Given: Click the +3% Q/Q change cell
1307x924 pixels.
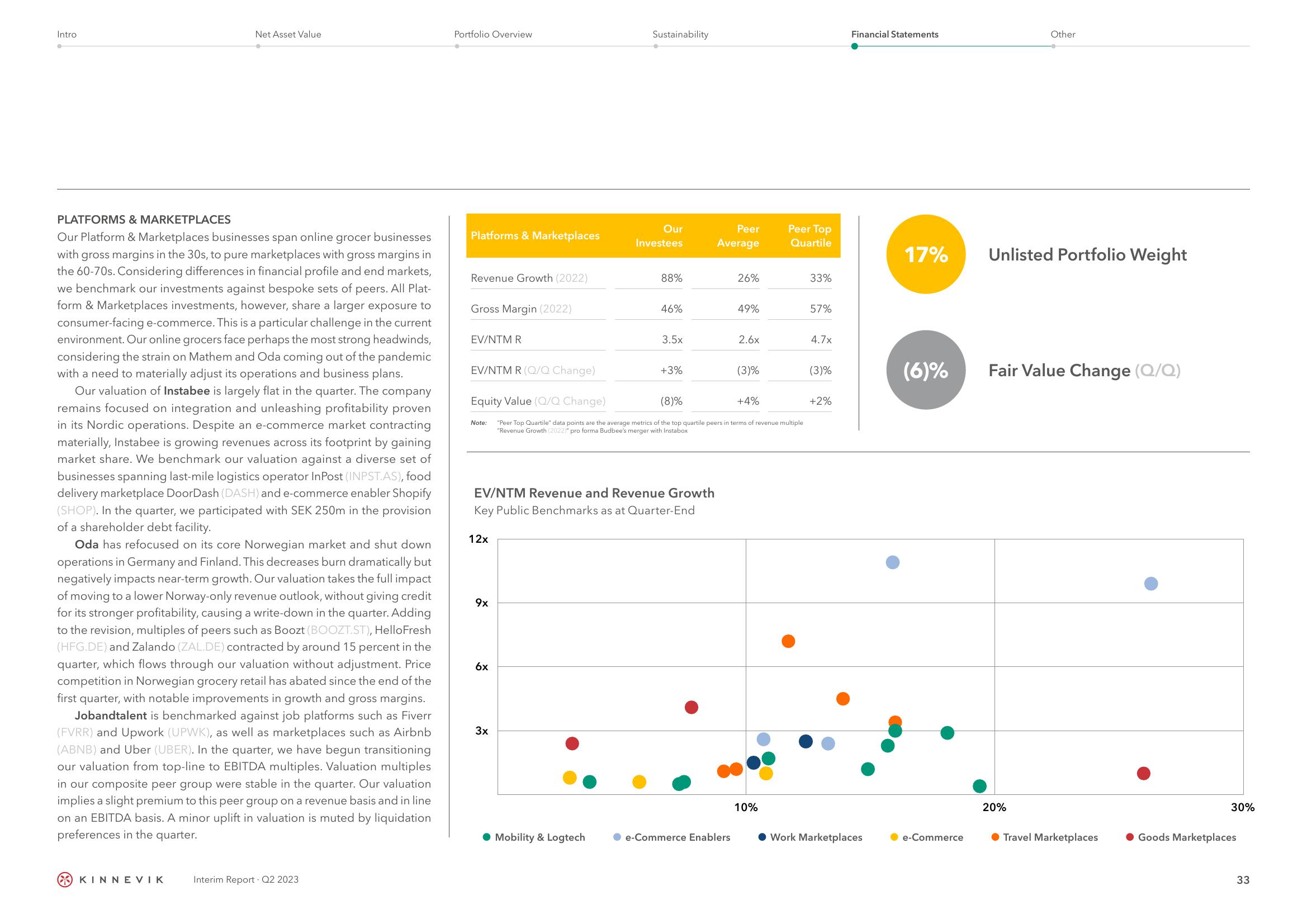Looking at the screenshot, I should pyautogui.click(x=671, y=370).
